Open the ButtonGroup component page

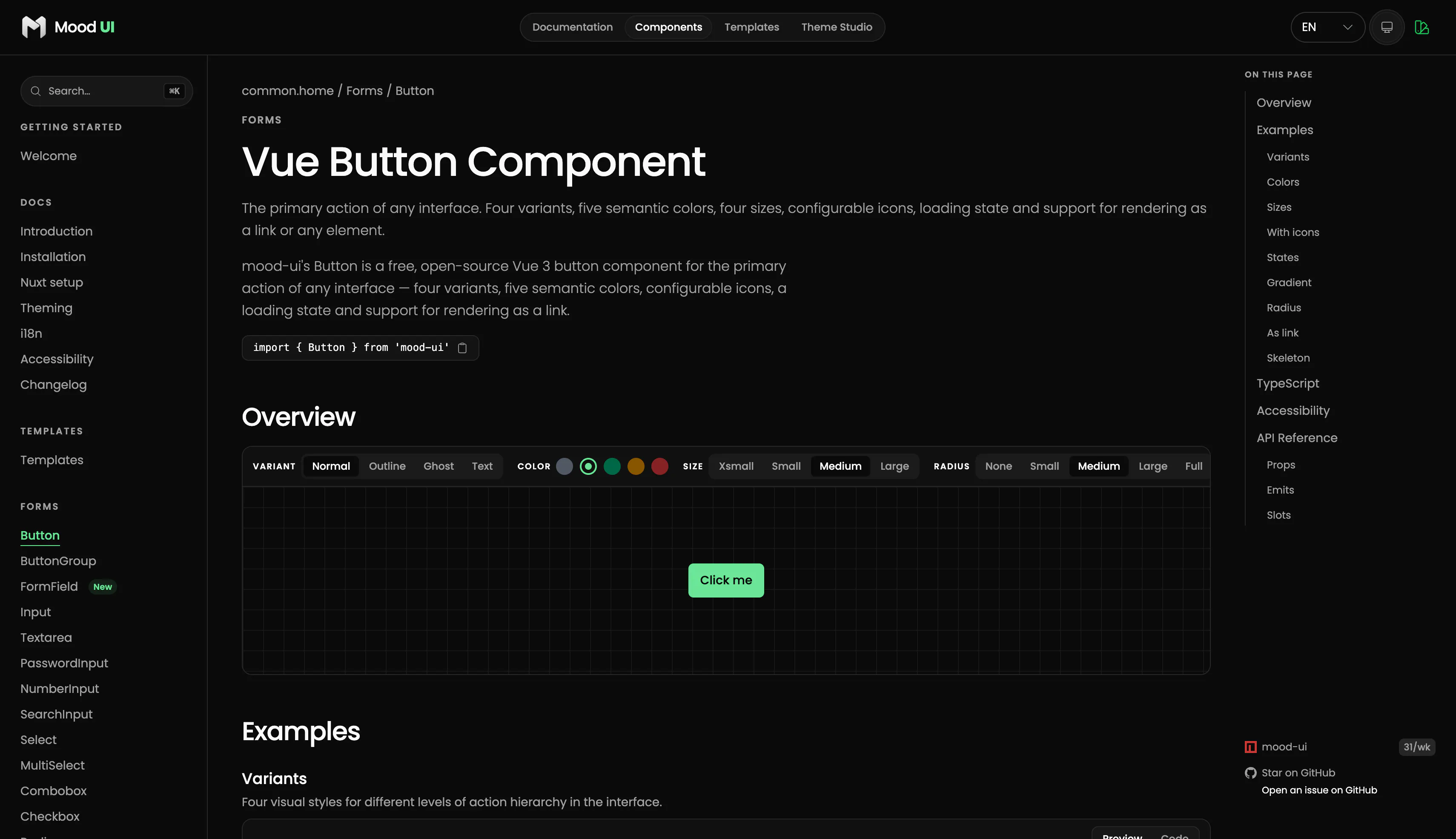[58, 561]
